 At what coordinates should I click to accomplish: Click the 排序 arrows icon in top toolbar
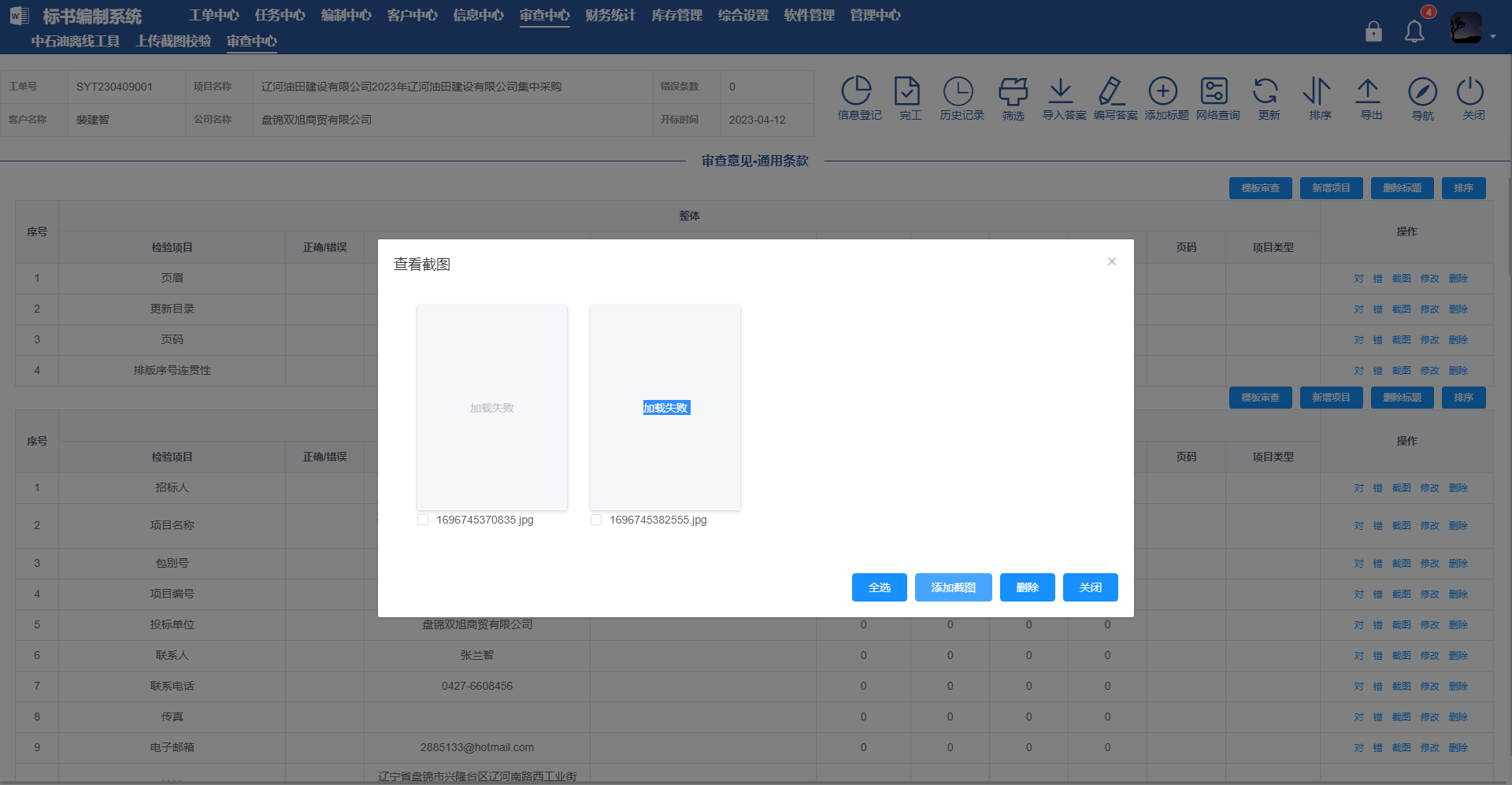pos(1317,91)
